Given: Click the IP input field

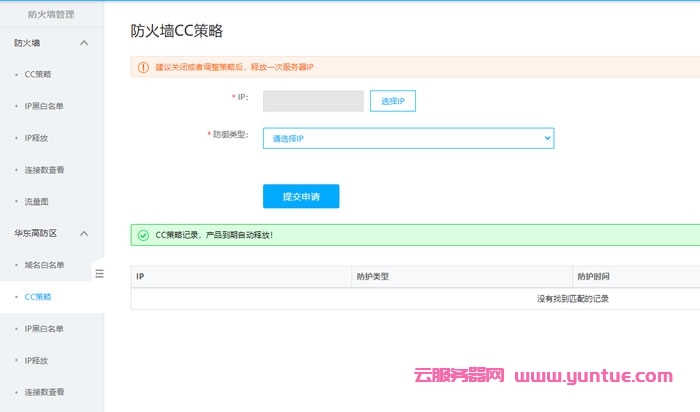Looking at the screenshot, I should [x=313, y=101].
